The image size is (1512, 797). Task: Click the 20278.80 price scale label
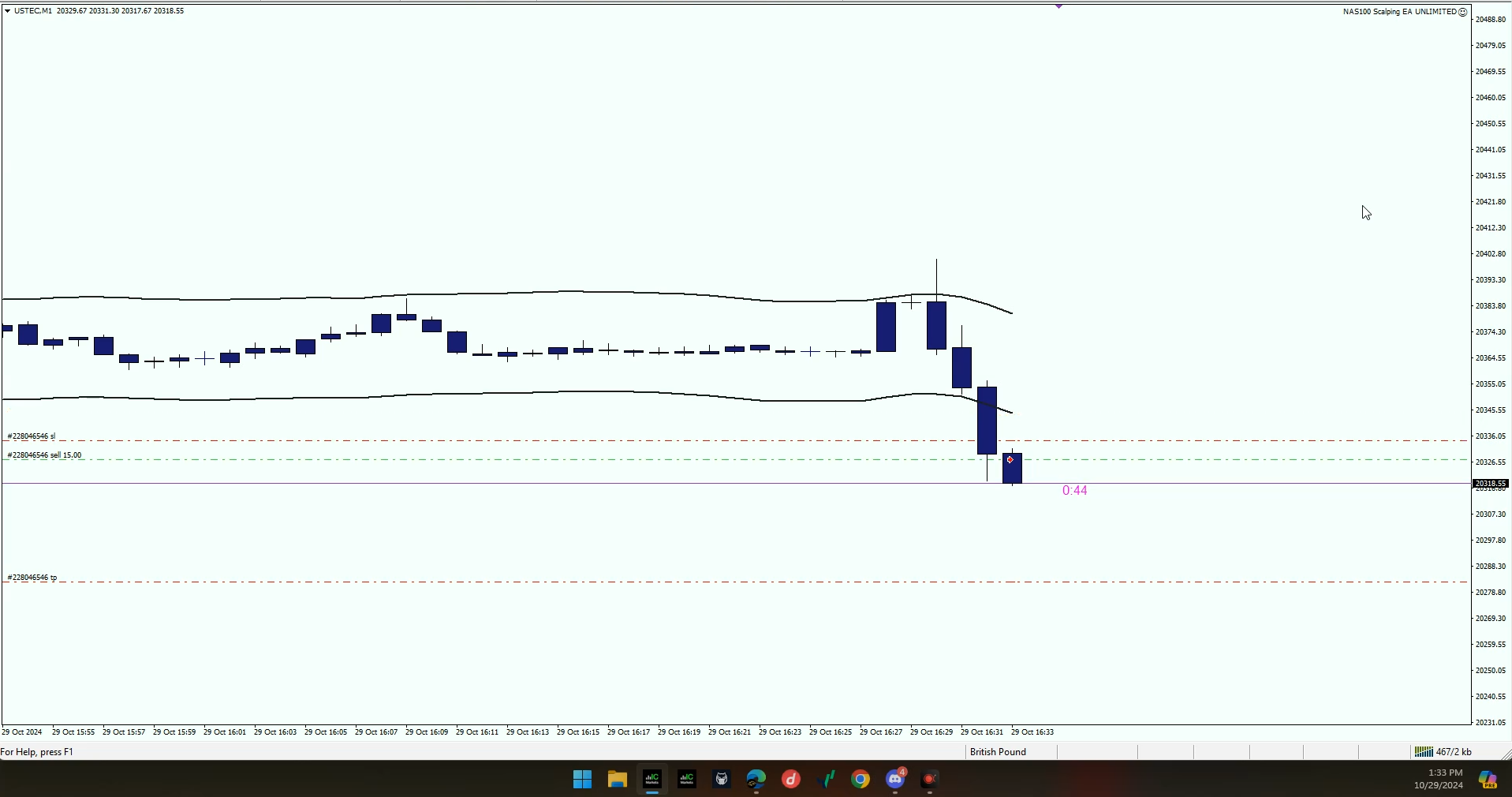pyautogui.click(x=1491, y=592)
